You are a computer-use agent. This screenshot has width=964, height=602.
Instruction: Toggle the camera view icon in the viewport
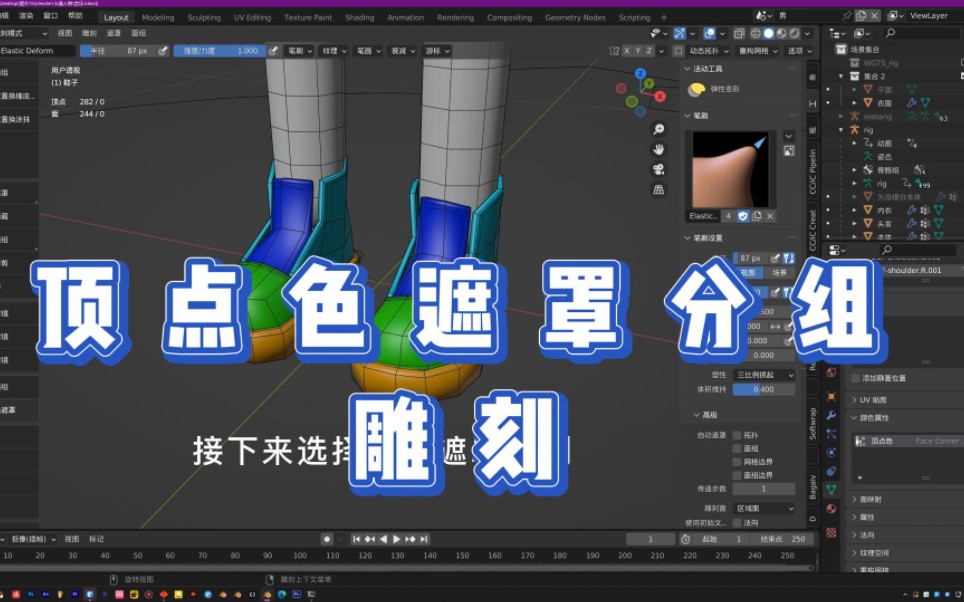(658, 170)
